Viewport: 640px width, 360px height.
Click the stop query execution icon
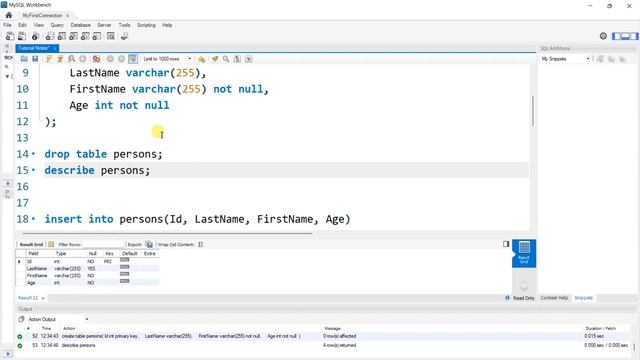[83, 59]
